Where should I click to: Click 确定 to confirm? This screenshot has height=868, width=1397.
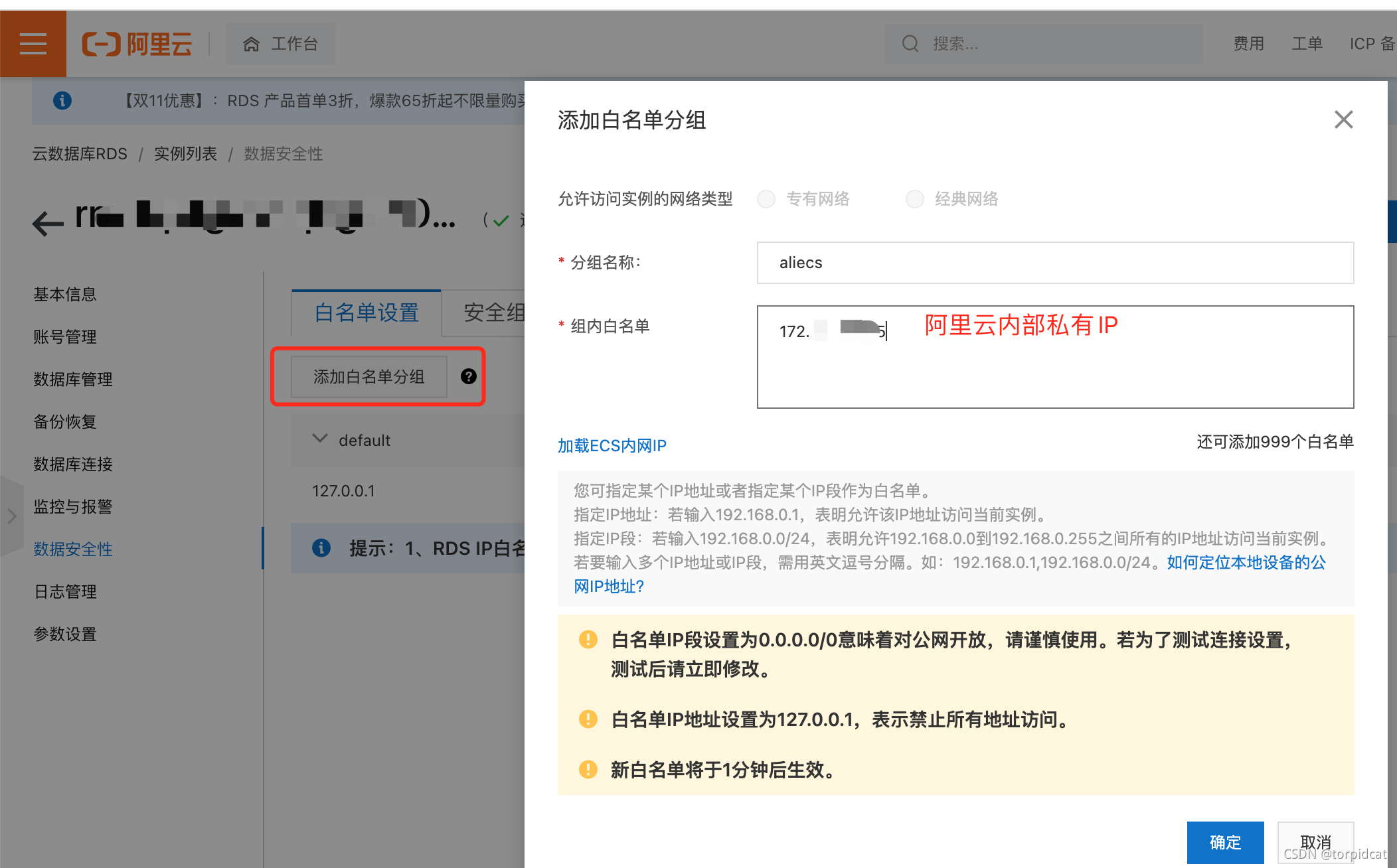(1225, 842)
